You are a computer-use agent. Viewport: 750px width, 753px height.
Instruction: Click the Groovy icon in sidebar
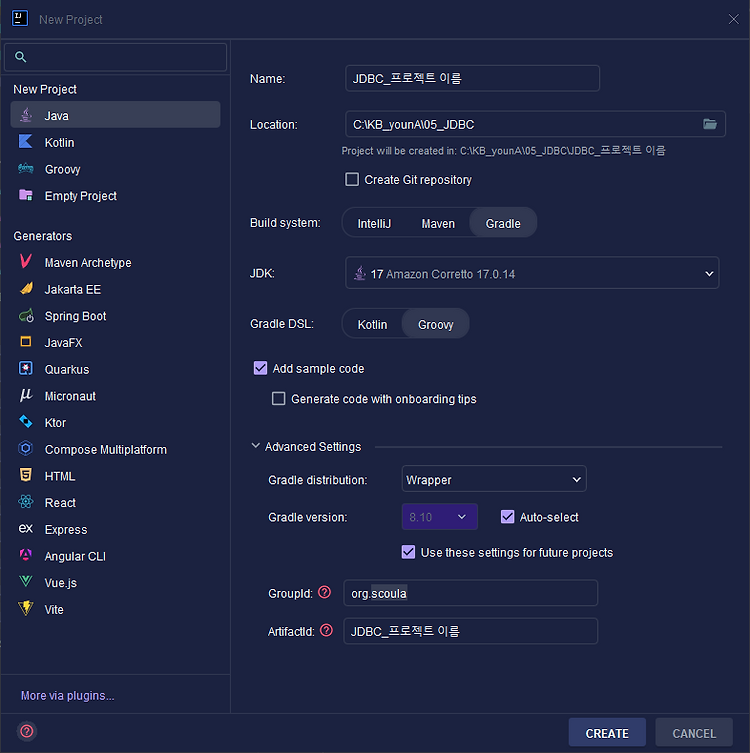[x=25, y=169]
